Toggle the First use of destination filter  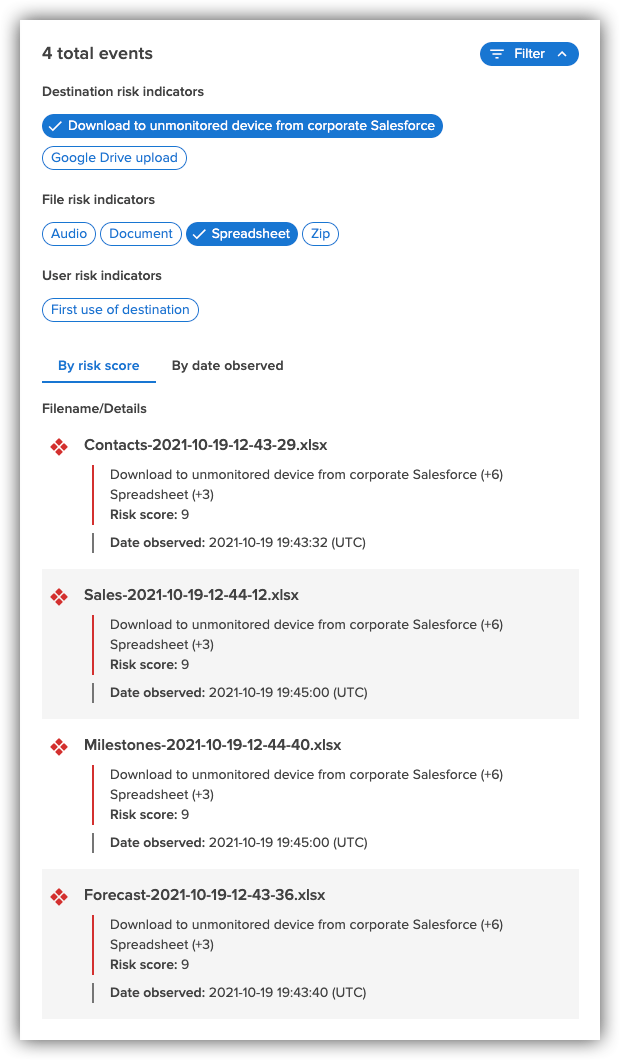click(119, 309)
